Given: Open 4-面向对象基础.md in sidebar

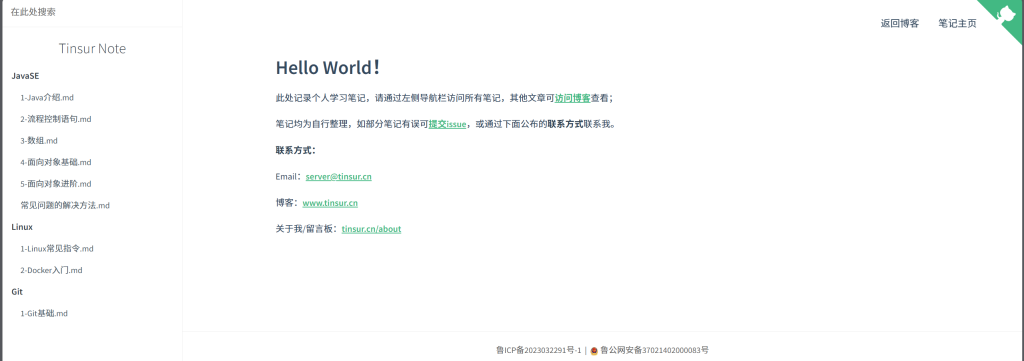Looking at the screenshot, I should (56, 162).
